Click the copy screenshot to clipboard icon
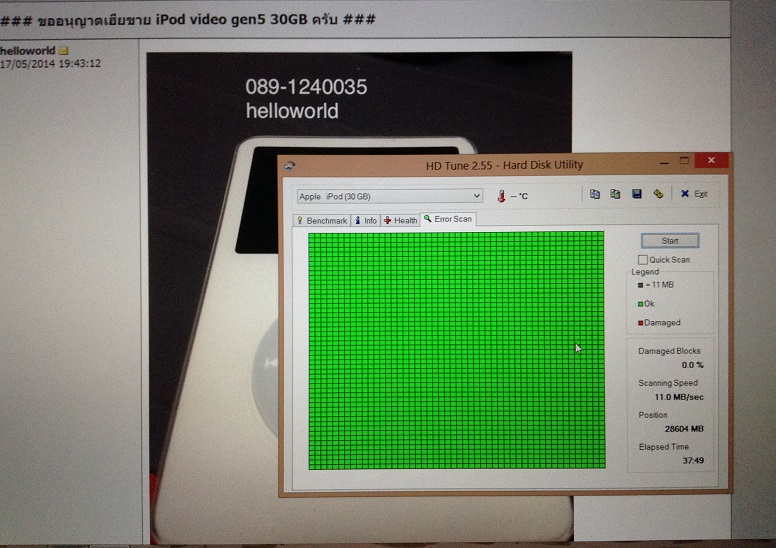 (615, 194)
